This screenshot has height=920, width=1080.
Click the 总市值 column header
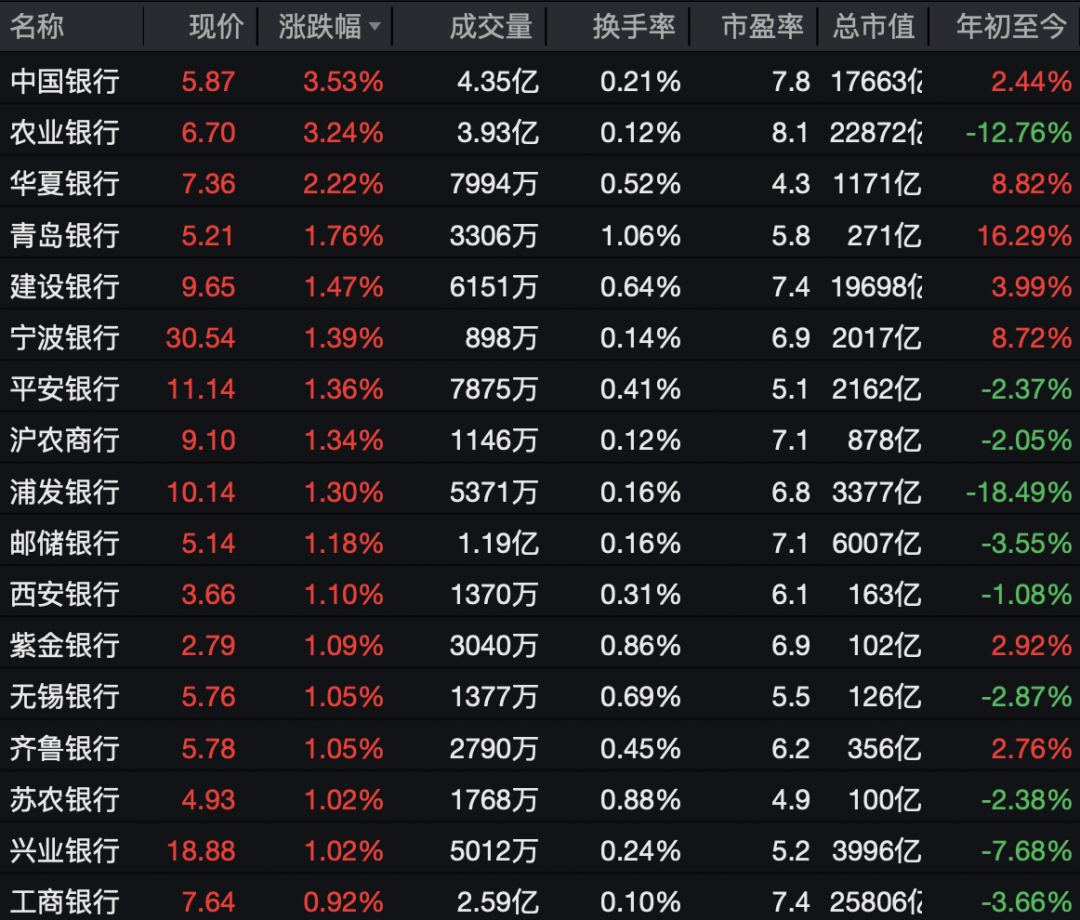(x=873, y=27)
